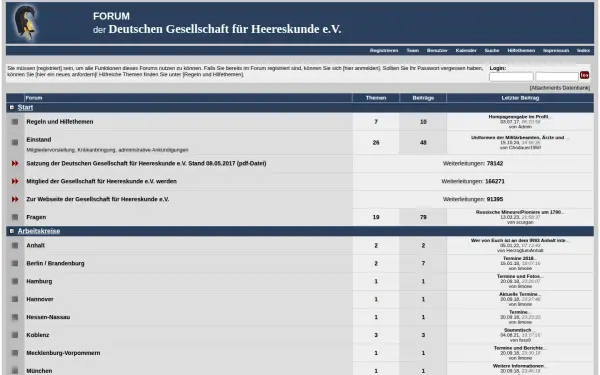Collapse the Start category with its toggle box
Image resolution: width=600 pixels, height=375 pixels.
(11, 108)
